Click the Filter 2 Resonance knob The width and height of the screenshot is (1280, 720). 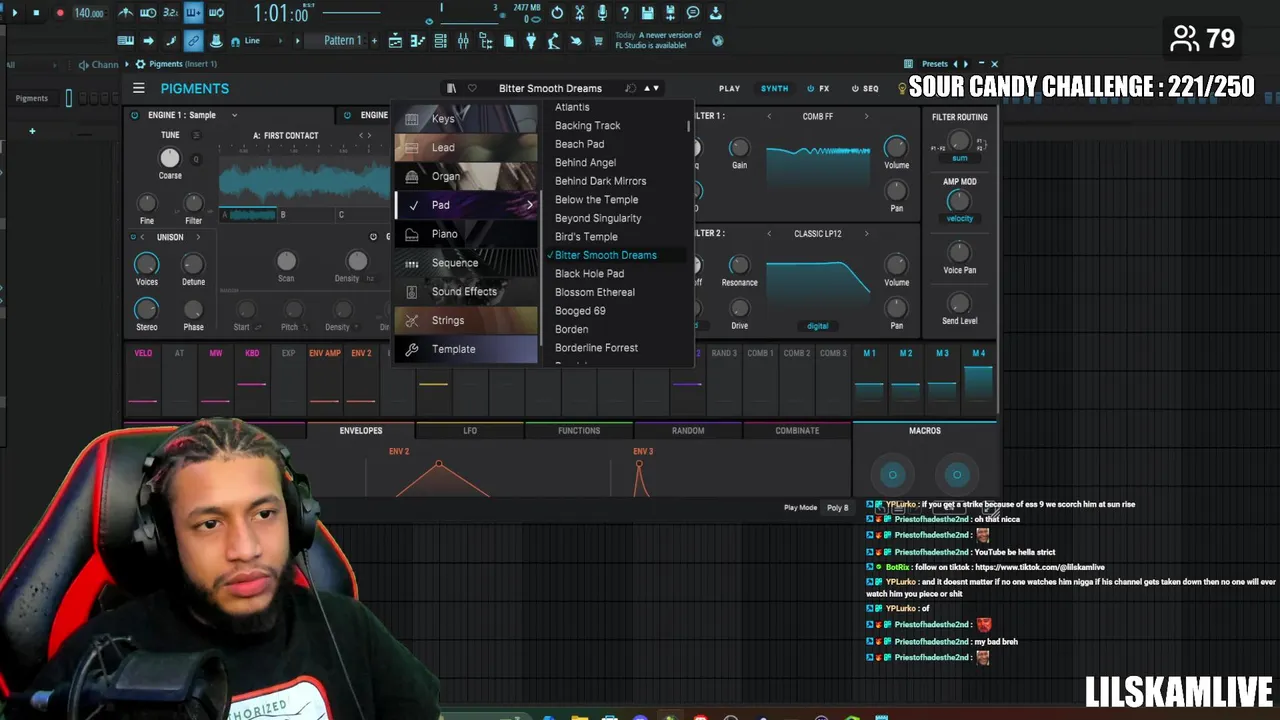pyautogui.click(x=739, y=264)
